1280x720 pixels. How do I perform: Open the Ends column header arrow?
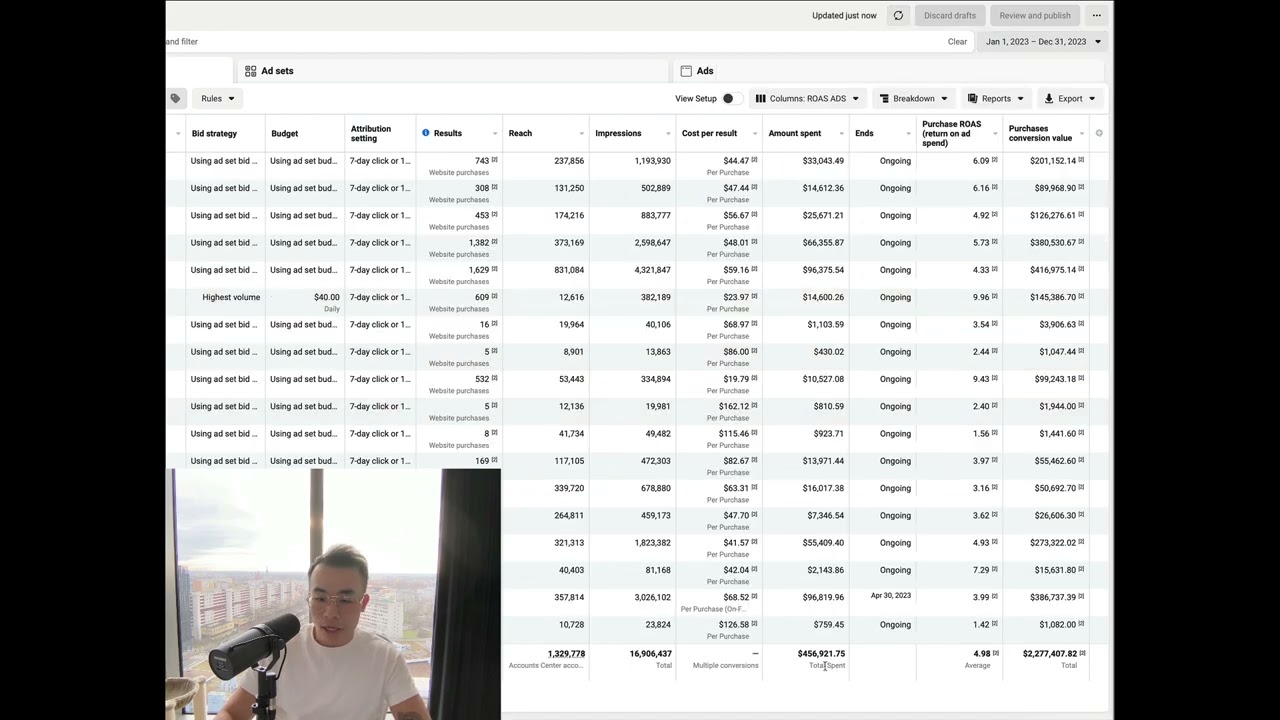click(x=908, y=133)
